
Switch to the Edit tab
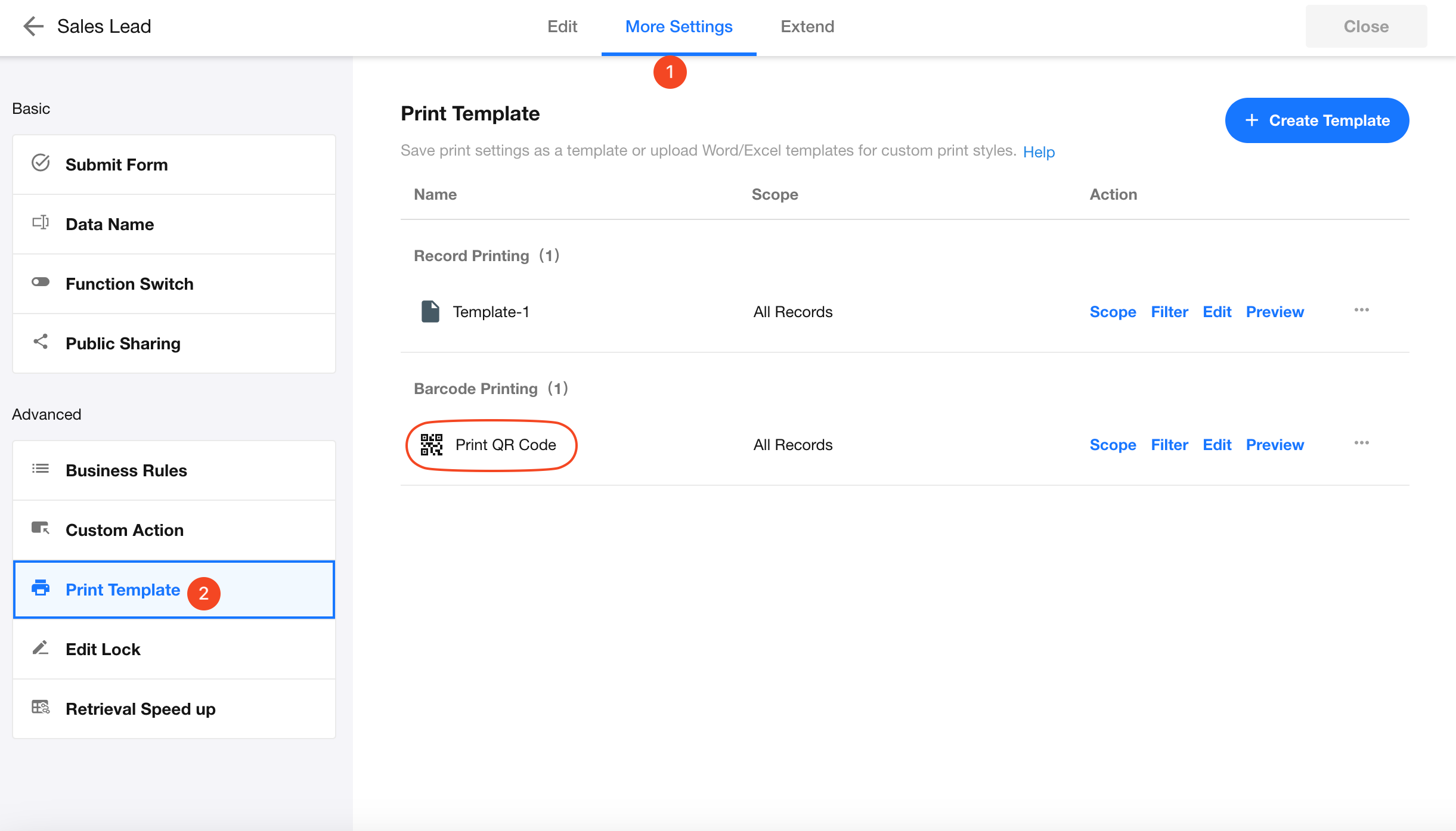[562, 27]
